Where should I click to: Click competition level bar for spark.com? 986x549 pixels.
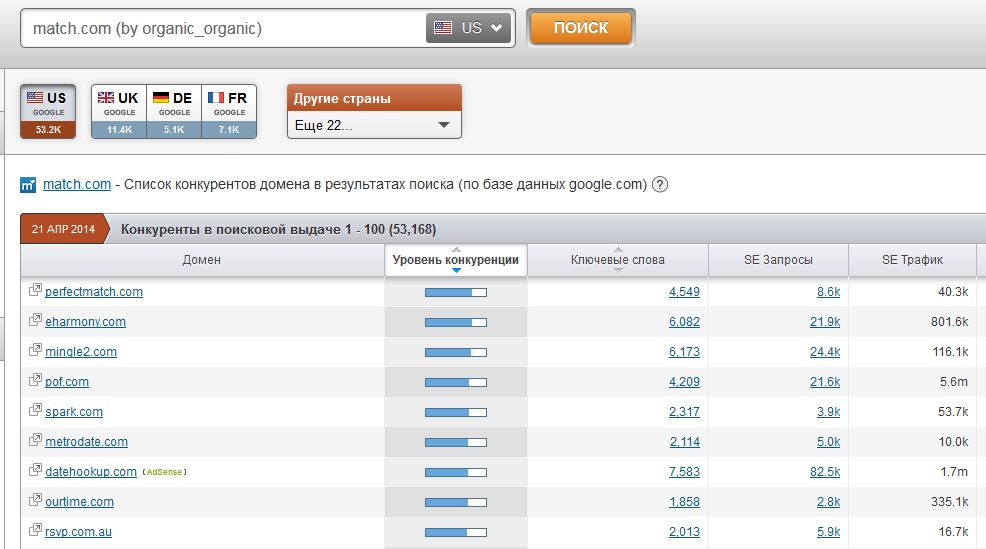pos(456,413)
